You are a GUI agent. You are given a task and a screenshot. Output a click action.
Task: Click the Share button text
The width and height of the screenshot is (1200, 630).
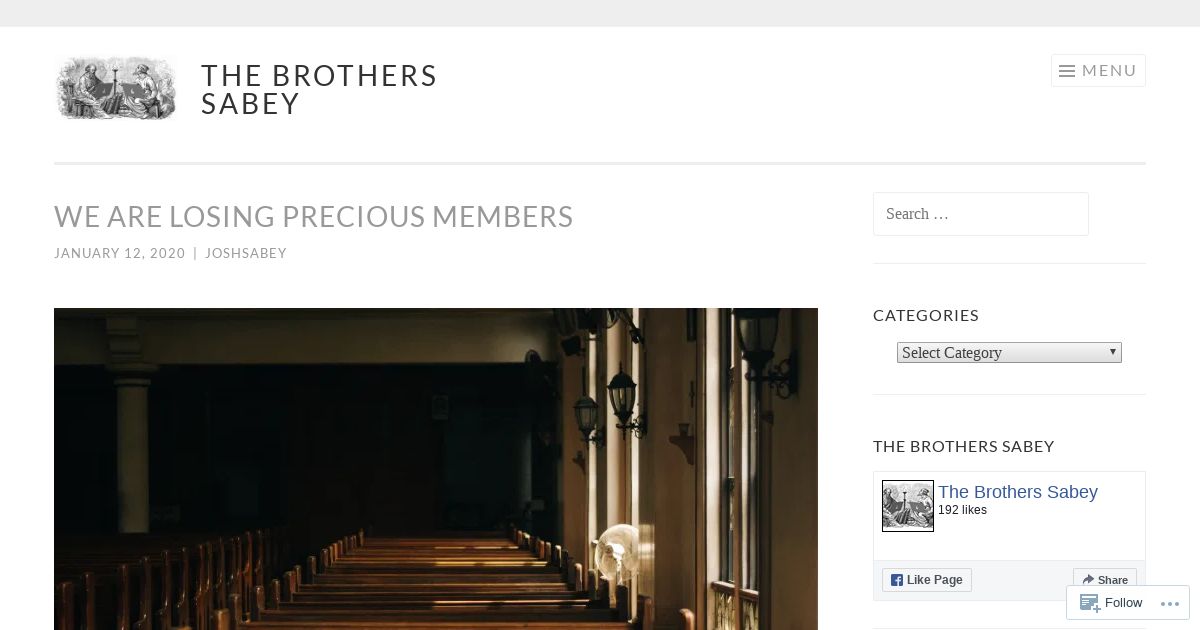coord(1113,580)
